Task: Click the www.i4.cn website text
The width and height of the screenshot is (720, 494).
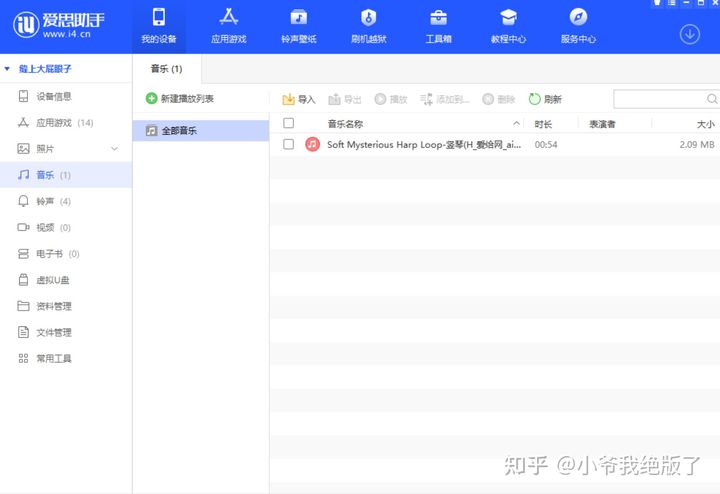Action: tap(67, 34)
